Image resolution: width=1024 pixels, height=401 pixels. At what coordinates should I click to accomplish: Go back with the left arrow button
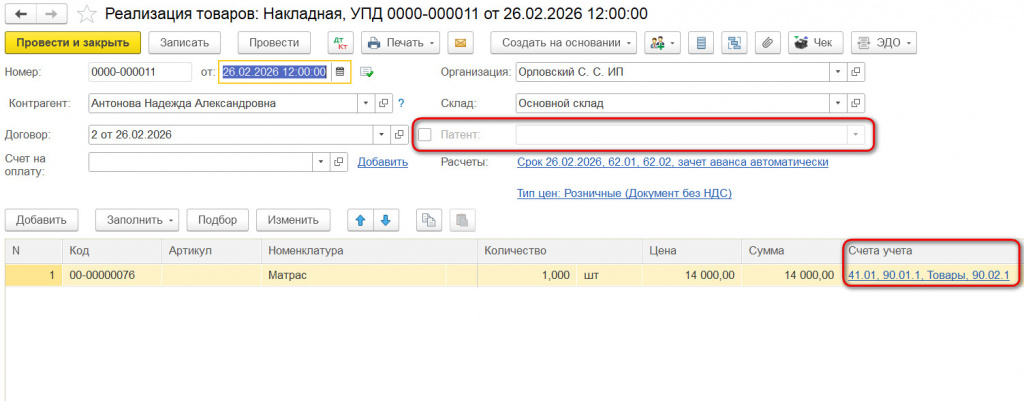(x=19, y=13)
